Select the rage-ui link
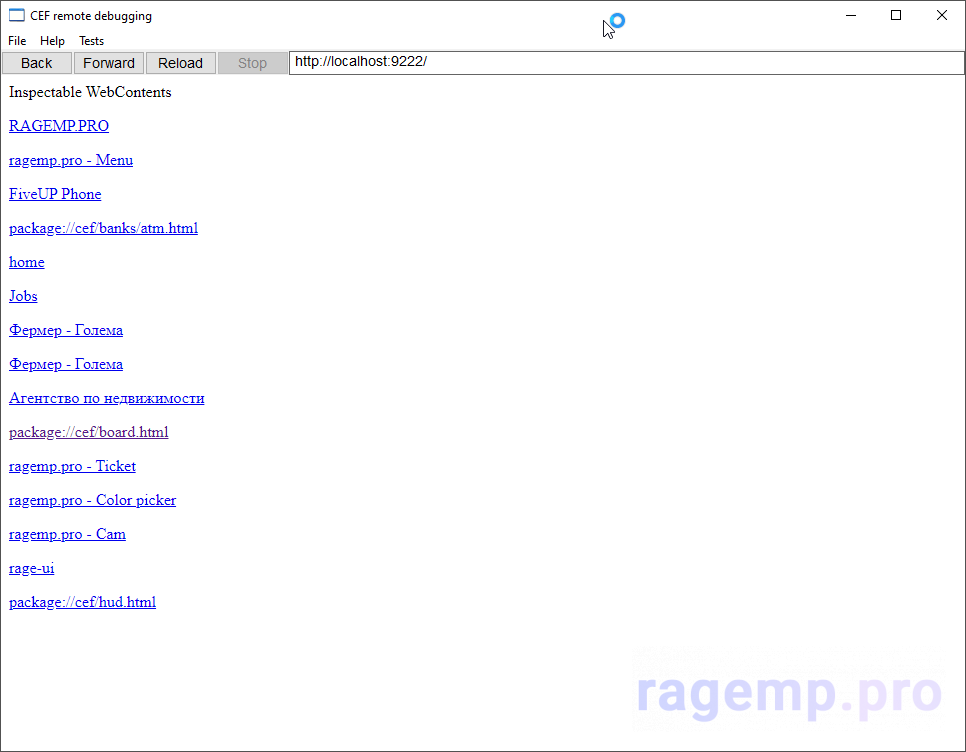Viewport: 966px width, 752px height. [31, 568]
